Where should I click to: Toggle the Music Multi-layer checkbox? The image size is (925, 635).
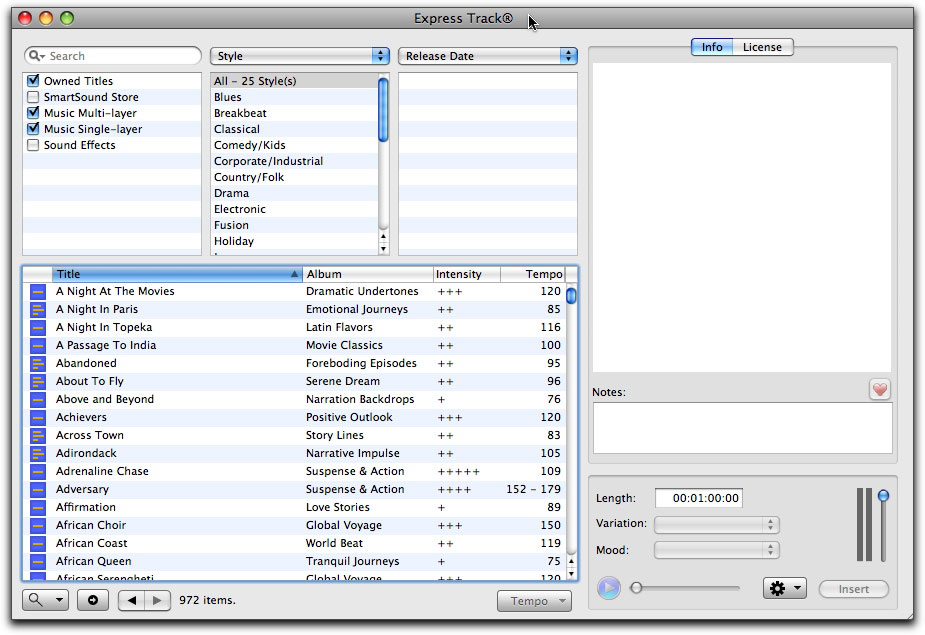pyautogui.click(x=34, y=113)
